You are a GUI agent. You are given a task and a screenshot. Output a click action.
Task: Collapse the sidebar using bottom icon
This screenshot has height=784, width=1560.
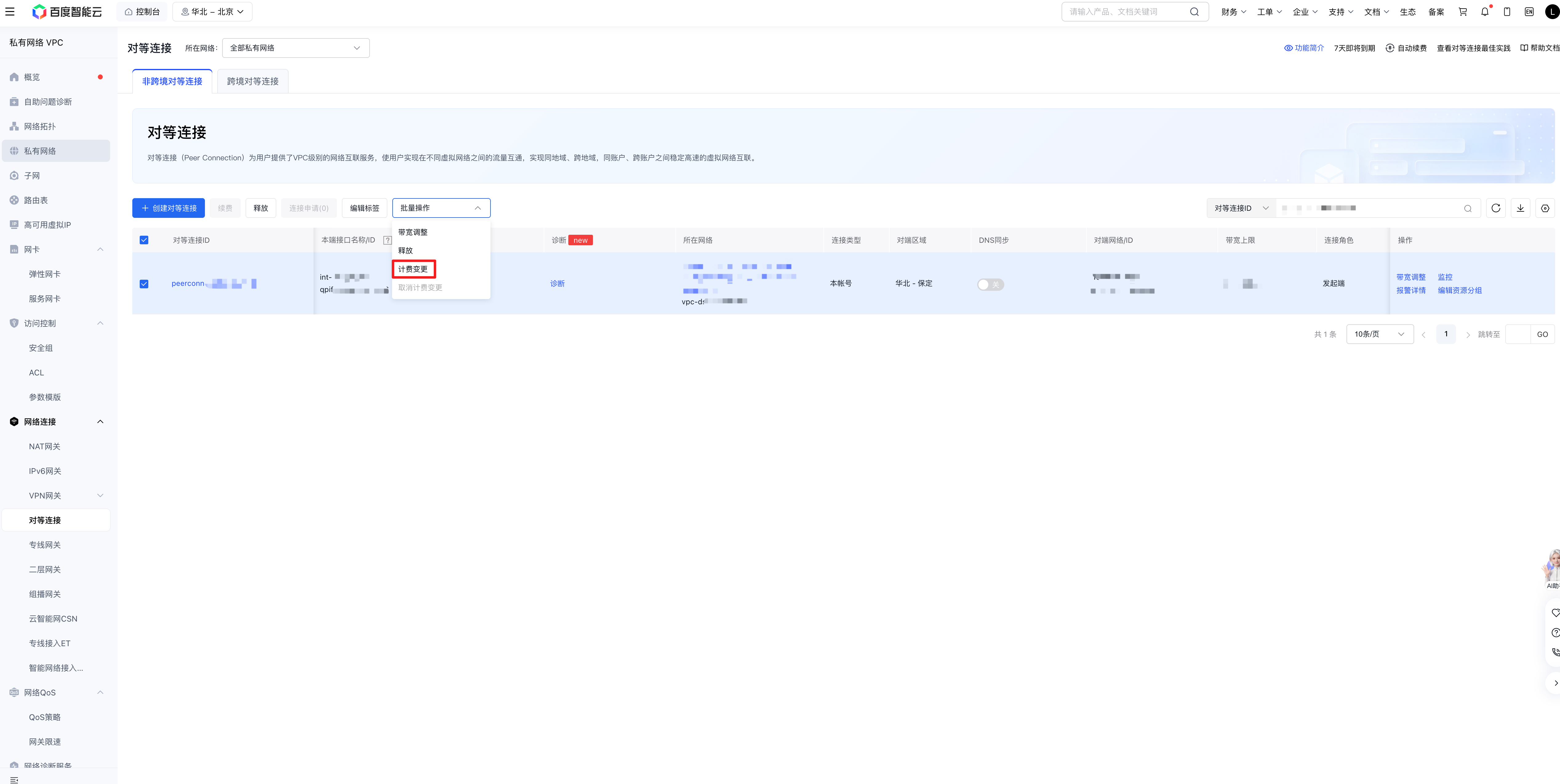(14, 780)
